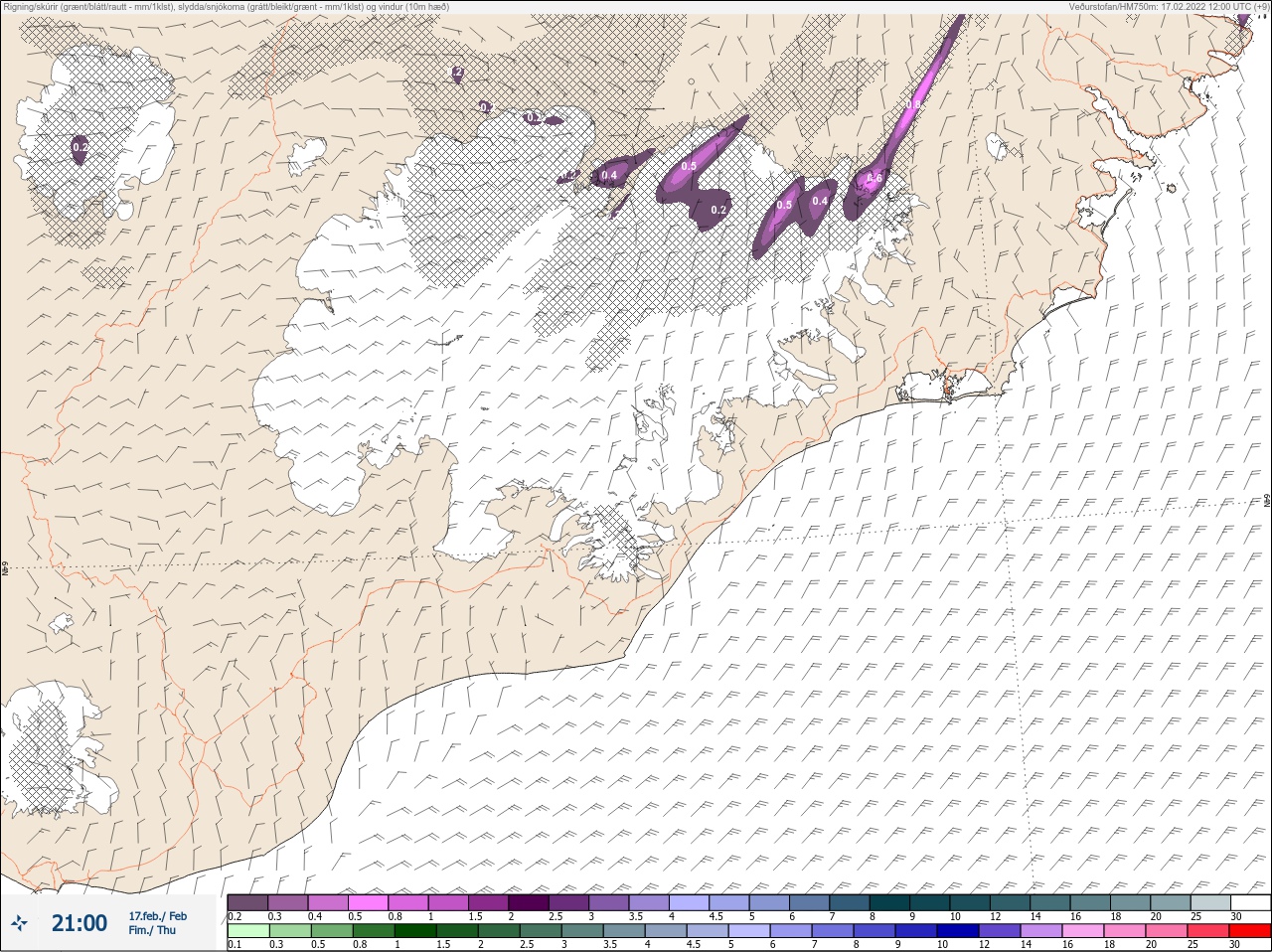This screenshot has width=1272, height=952.
Task: Select the dark purple 0.2 legend swatch
Action: [247, 902]
